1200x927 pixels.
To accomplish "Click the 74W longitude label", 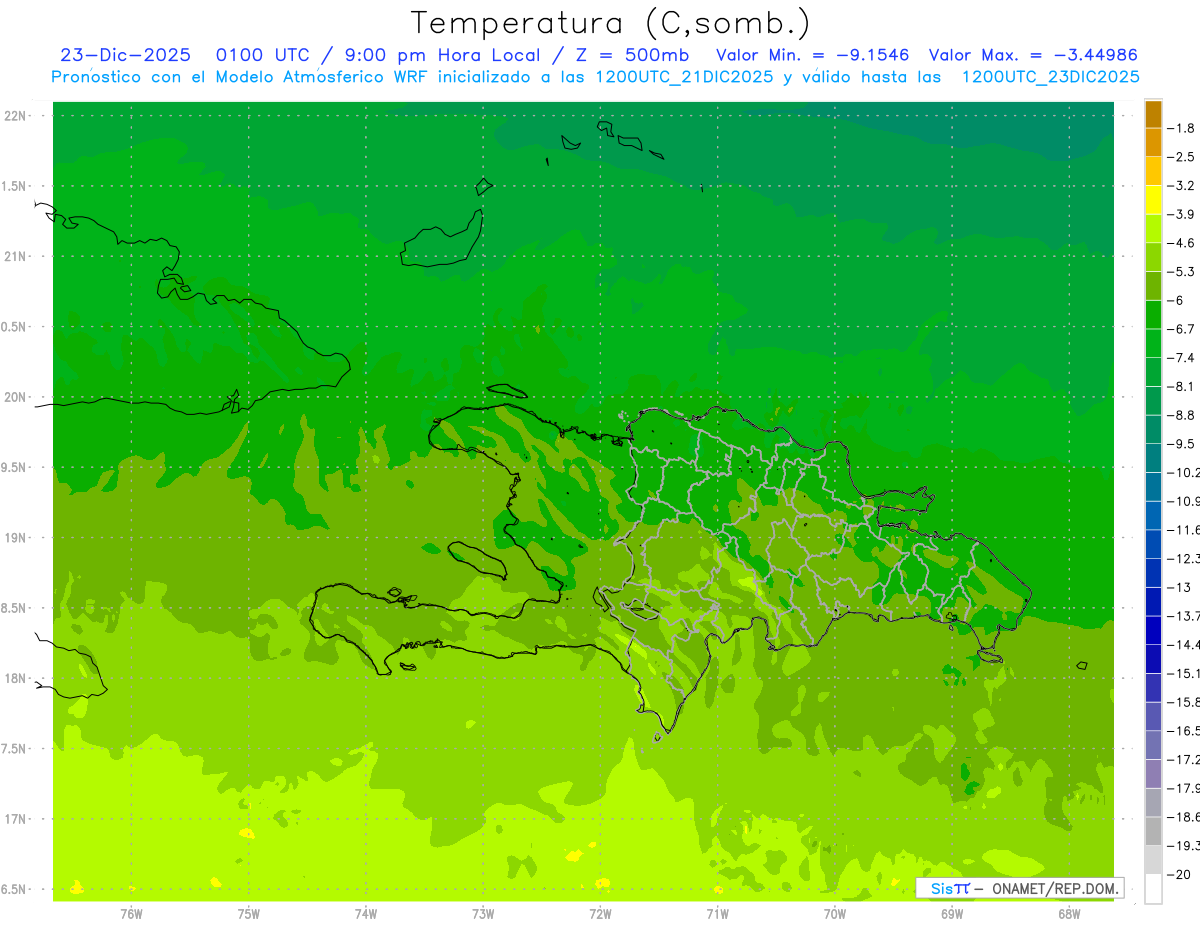I will tap(366, 913).
